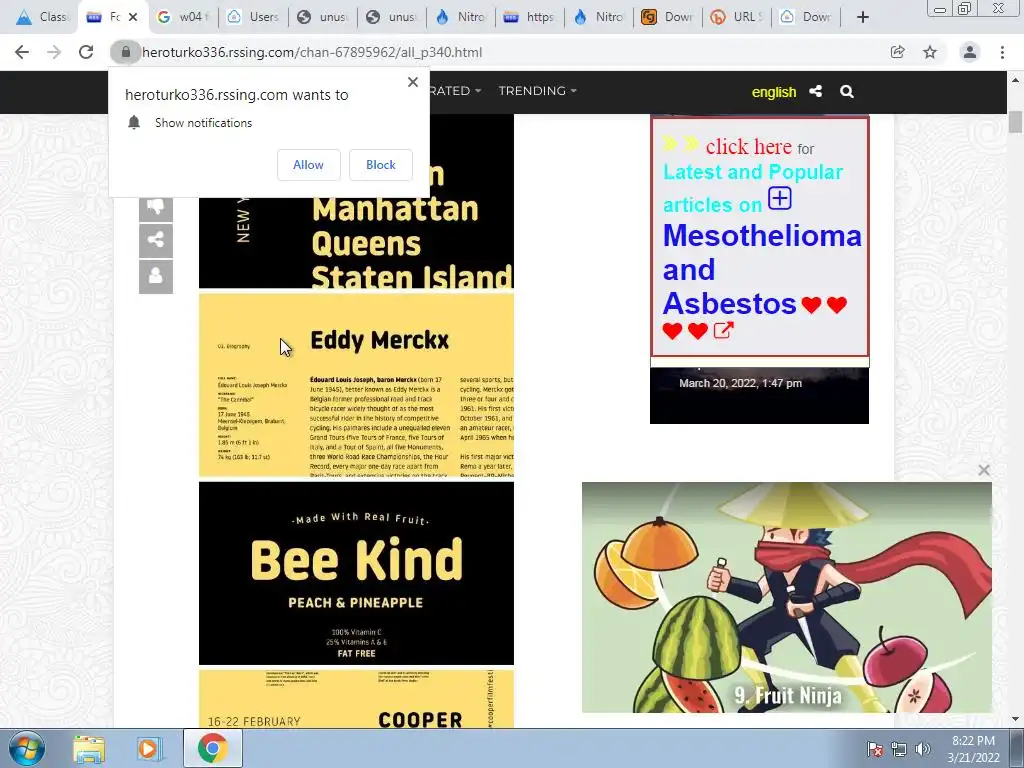
Task: Expand the RATED dropdown menu
Action: (455, 91)
